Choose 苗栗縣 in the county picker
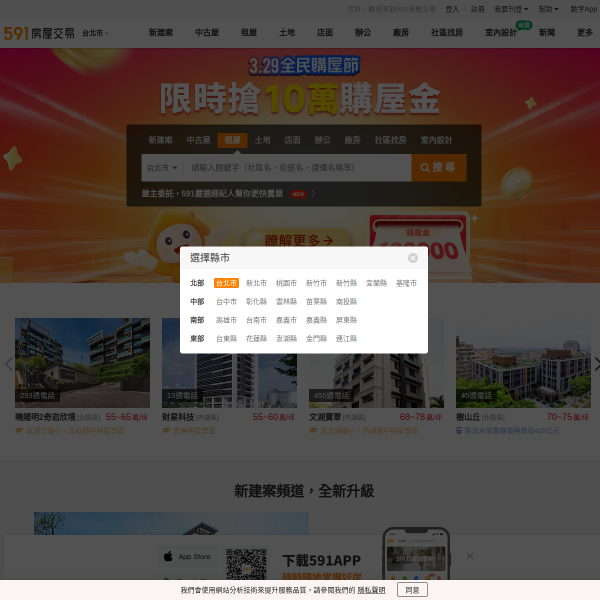Viewport: 600px width, 600px height. (316, 302)
